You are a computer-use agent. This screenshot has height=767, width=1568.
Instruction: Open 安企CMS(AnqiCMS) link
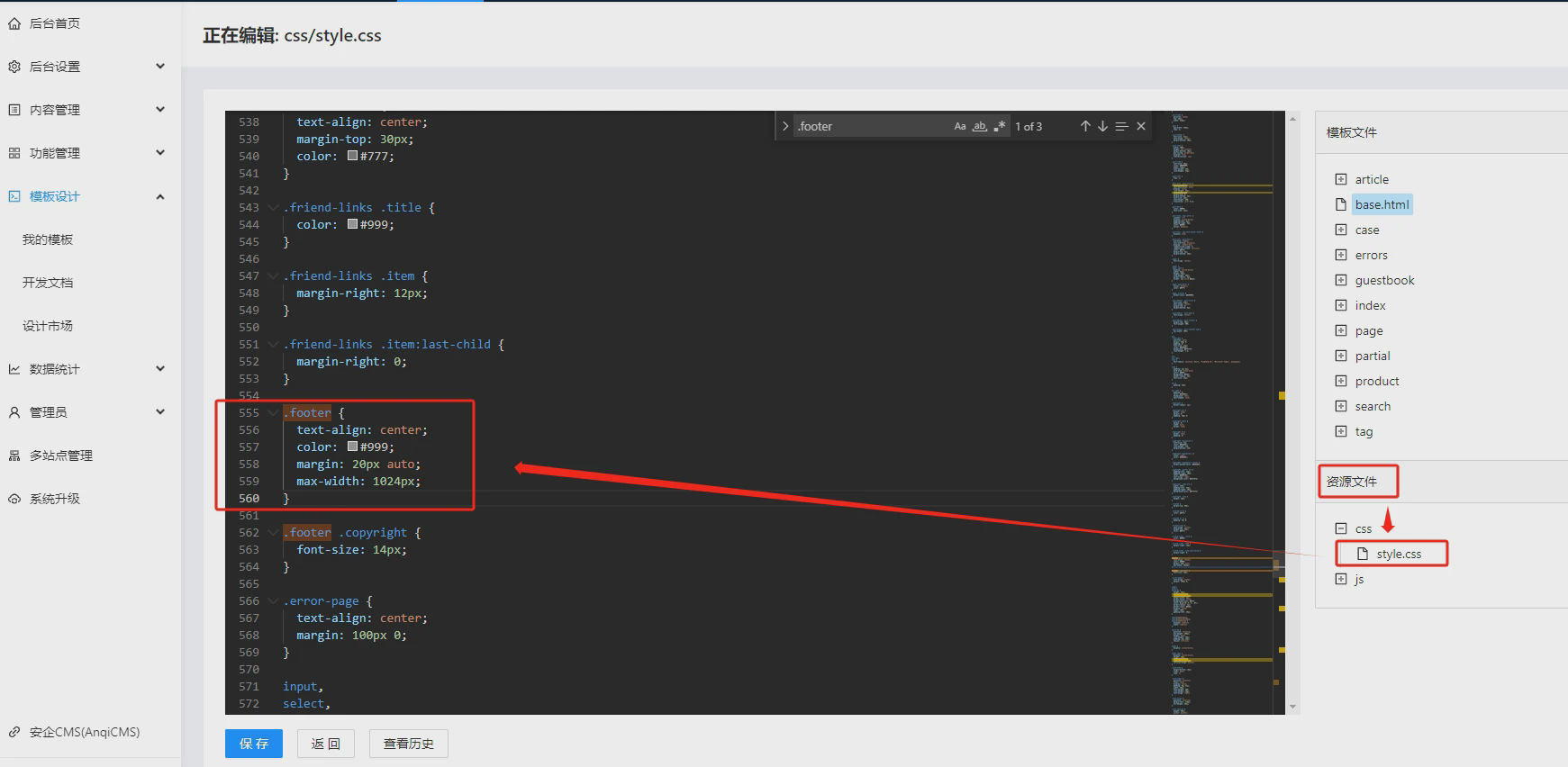pyautogui.click(x=85, y=732)
